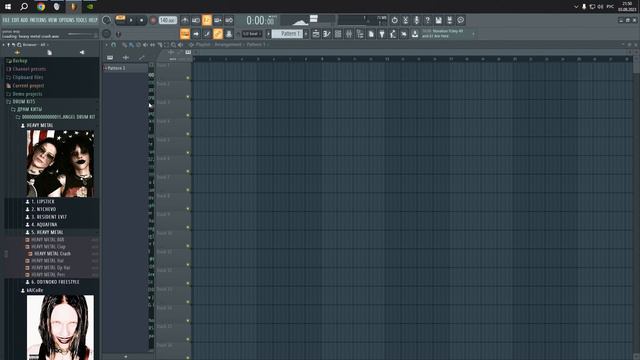Open the mixer faders icon

[349, 34]
